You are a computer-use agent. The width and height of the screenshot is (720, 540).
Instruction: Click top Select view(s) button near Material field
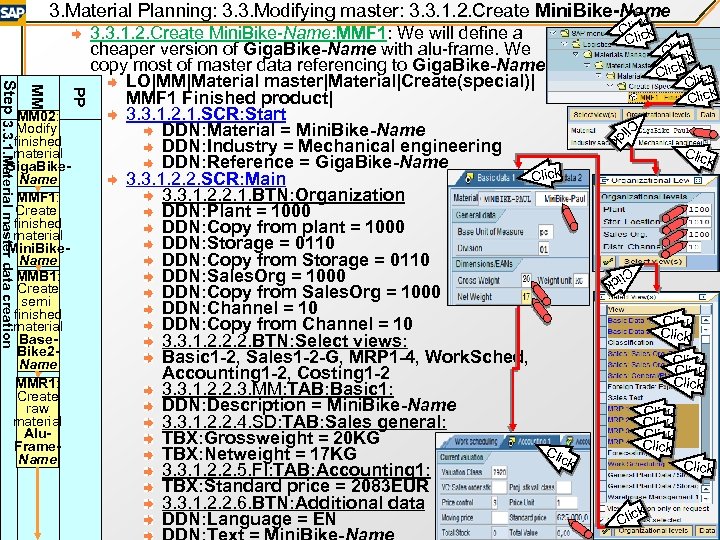pyautogui.click(x=596, y=115)
